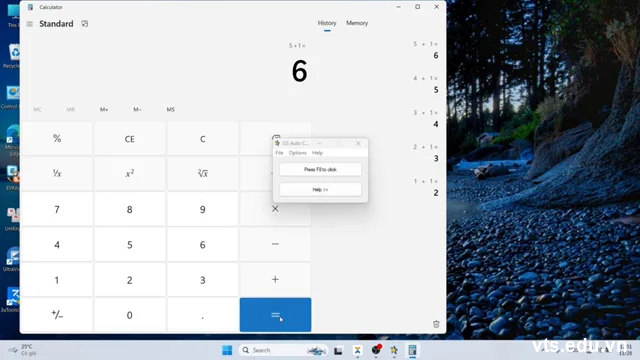Clear all history with trash icon
The width and height of the screenshot is (640, 360).
[436, 324]
